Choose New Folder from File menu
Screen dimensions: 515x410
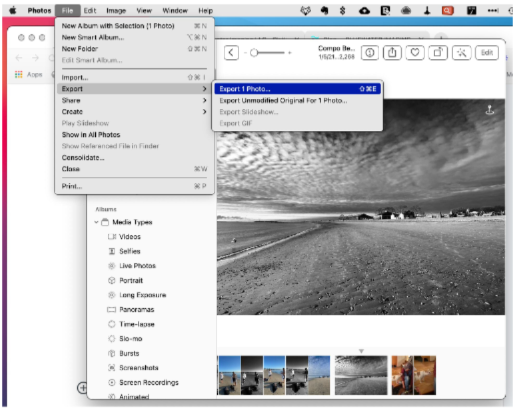point(134,49)
